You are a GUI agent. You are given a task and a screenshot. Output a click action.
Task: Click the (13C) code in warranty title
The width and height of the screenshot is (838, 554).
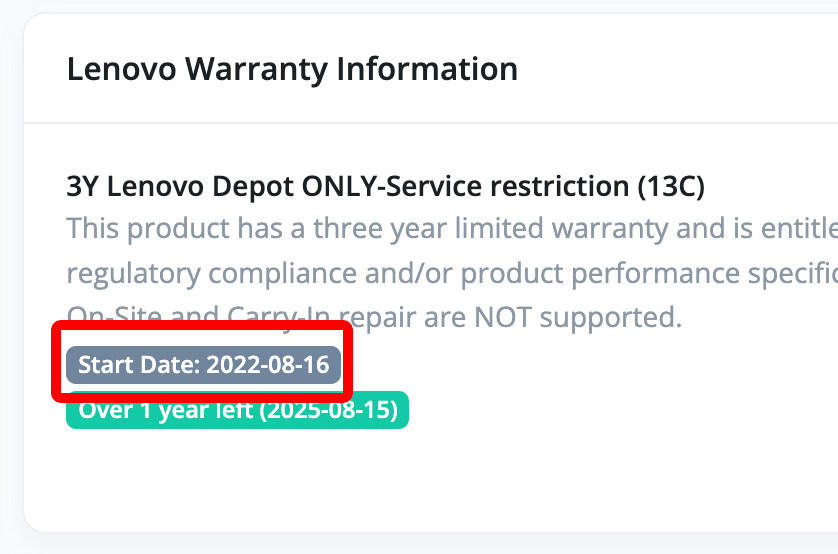(x=672, y=186)
